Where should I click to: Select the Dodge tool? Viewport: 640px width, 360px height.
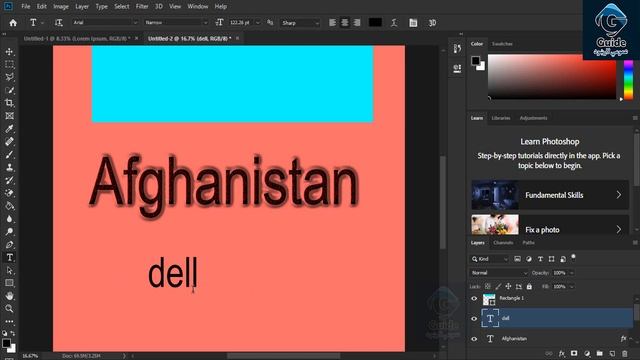click(x=9, y=232)
